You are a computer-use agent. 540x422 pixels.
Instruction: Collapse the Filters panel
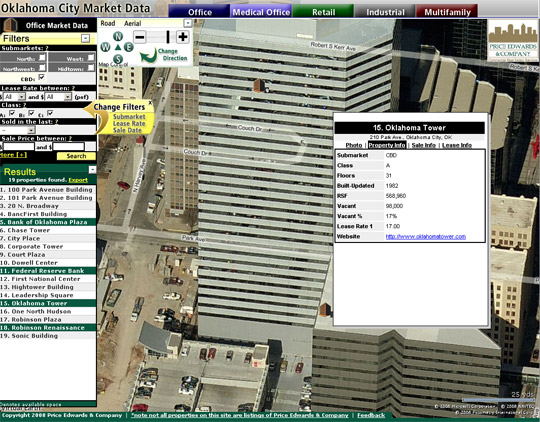click(85, 38)
